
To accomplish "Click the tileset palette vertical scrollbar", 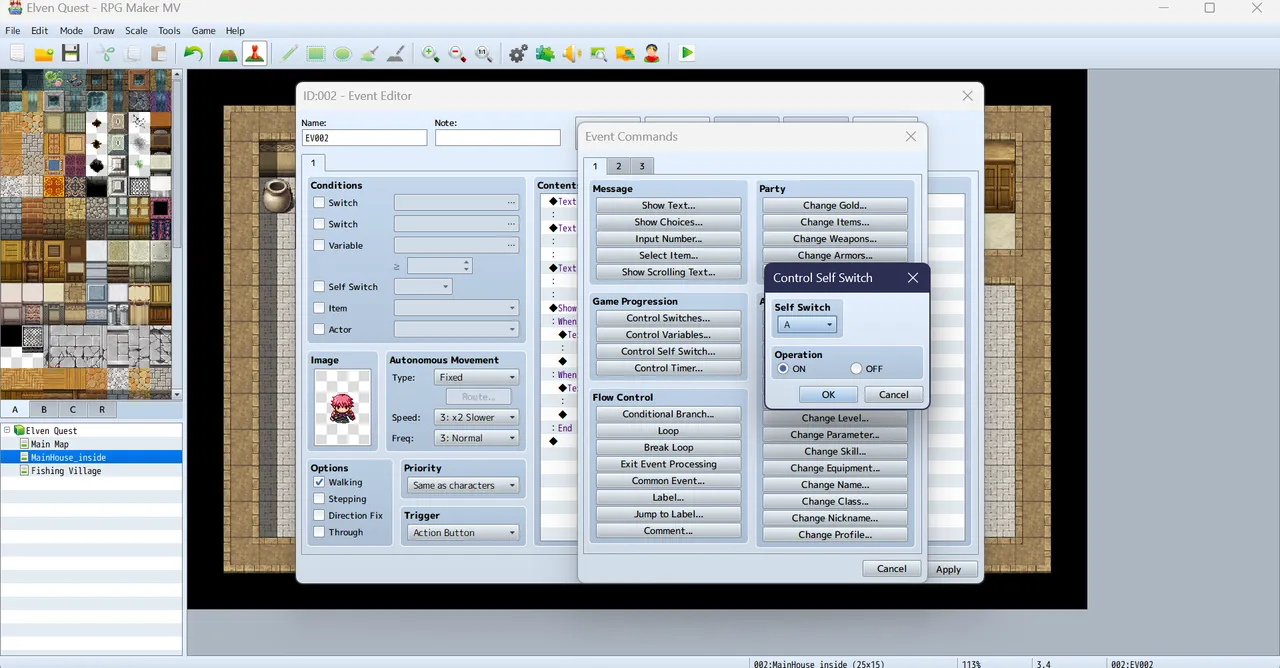I will point(178,234).
